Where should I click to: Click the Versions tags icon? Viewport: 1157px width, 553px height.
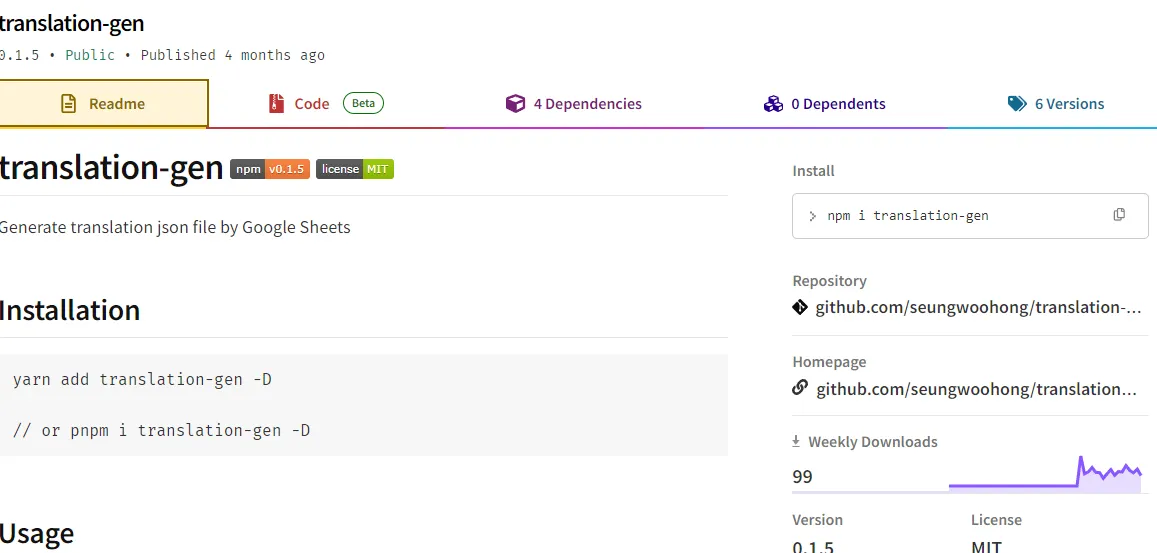coord(1017,103)
